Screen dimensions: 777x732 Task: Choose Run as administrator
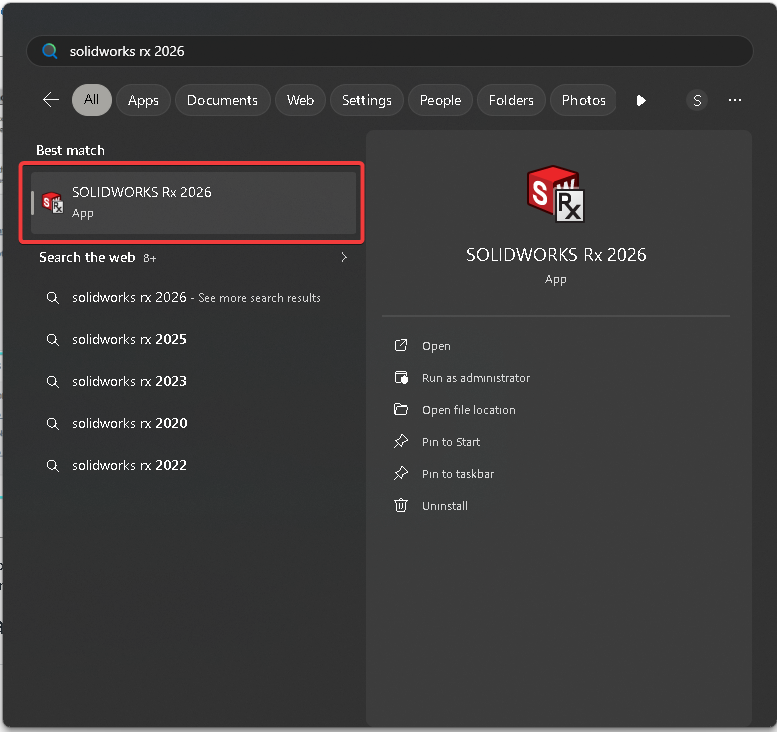[476, 378]
